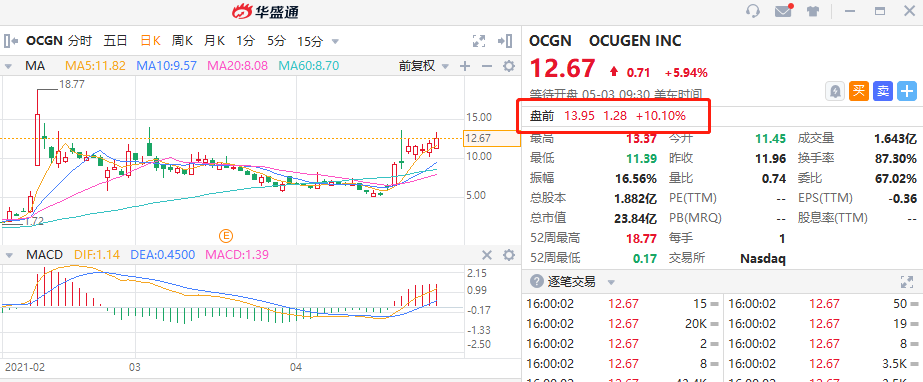Collapse the left panel beside OCGN
This screenshot has width=923, height=382.
[11, 41]
